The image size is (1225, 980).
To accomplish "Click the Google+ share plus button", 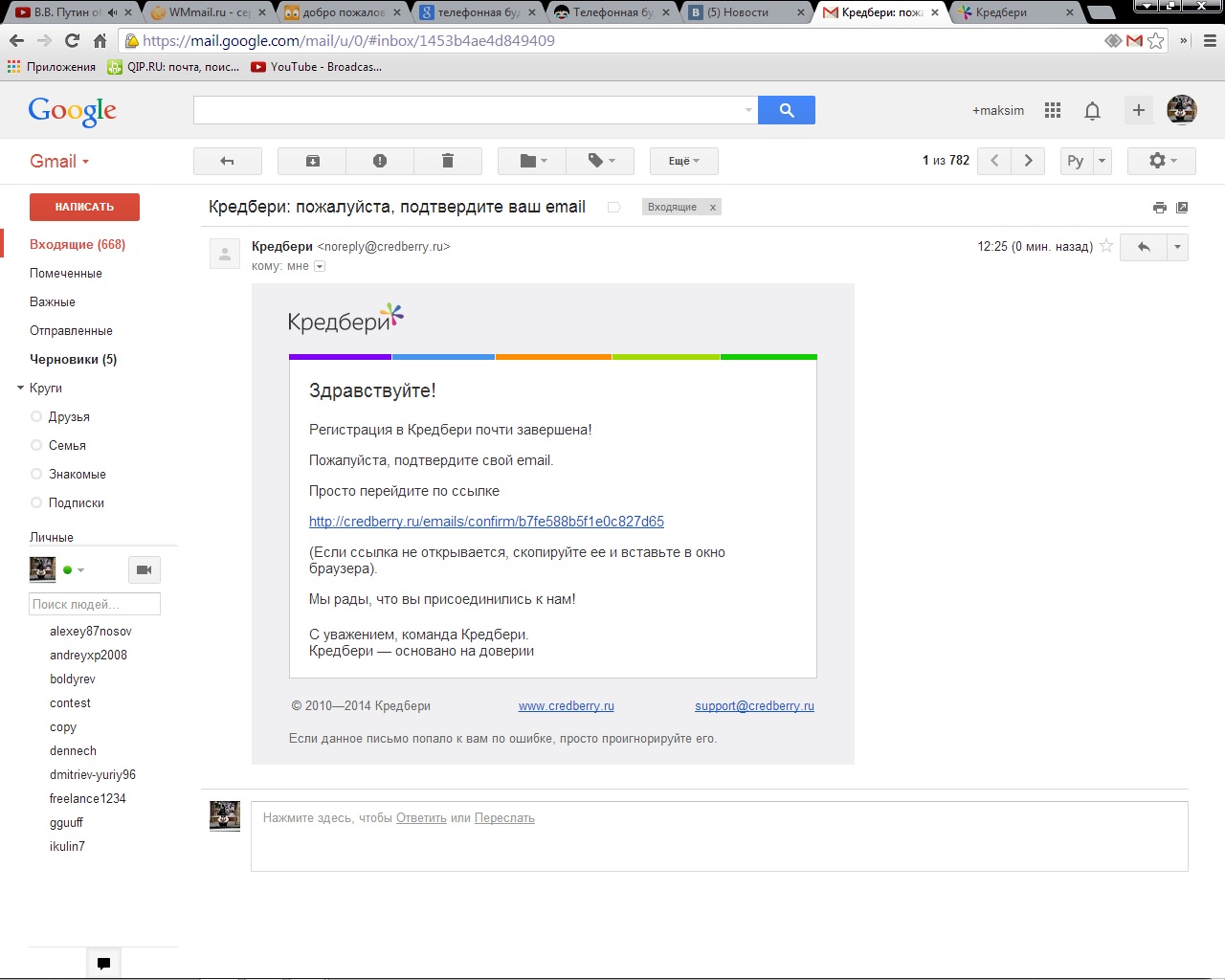I will tap(1139, 110).
